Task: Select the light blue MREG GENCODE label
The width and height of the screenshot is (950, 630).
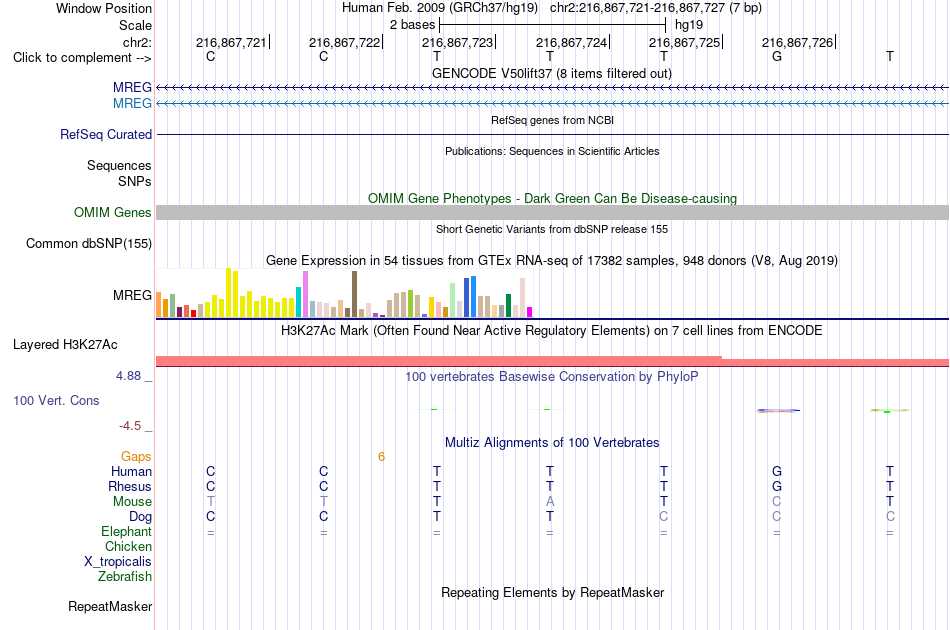Action: (x=132, y=103)
